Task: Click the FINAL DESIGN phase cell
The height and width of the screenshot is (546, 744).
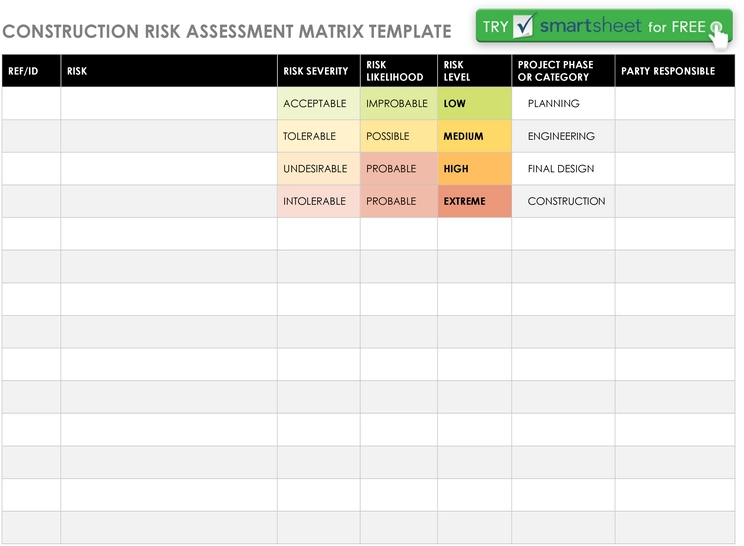Action: pos(563,169)
